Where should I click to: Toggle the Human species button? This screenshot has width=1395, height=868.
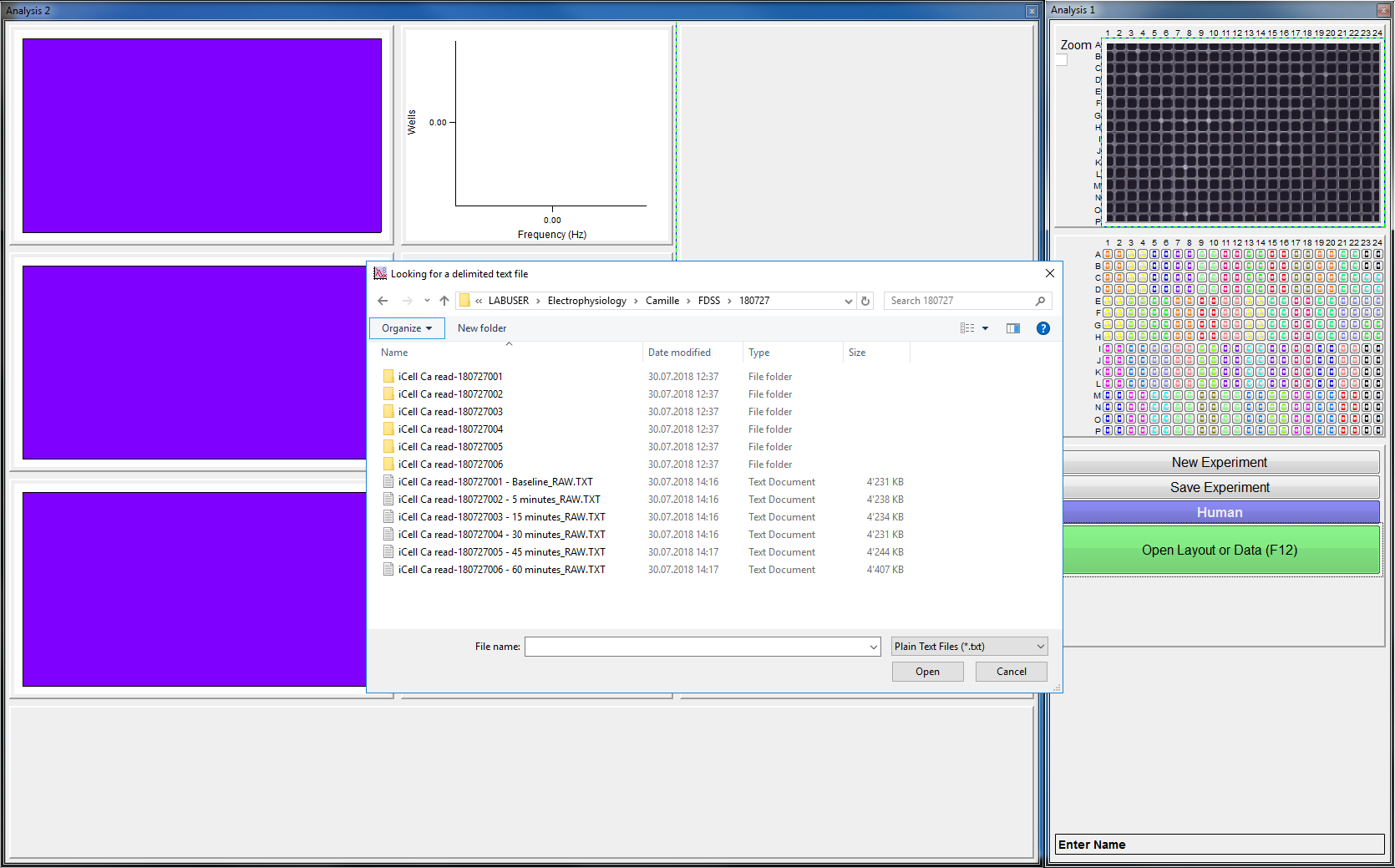pos(1220,512)
